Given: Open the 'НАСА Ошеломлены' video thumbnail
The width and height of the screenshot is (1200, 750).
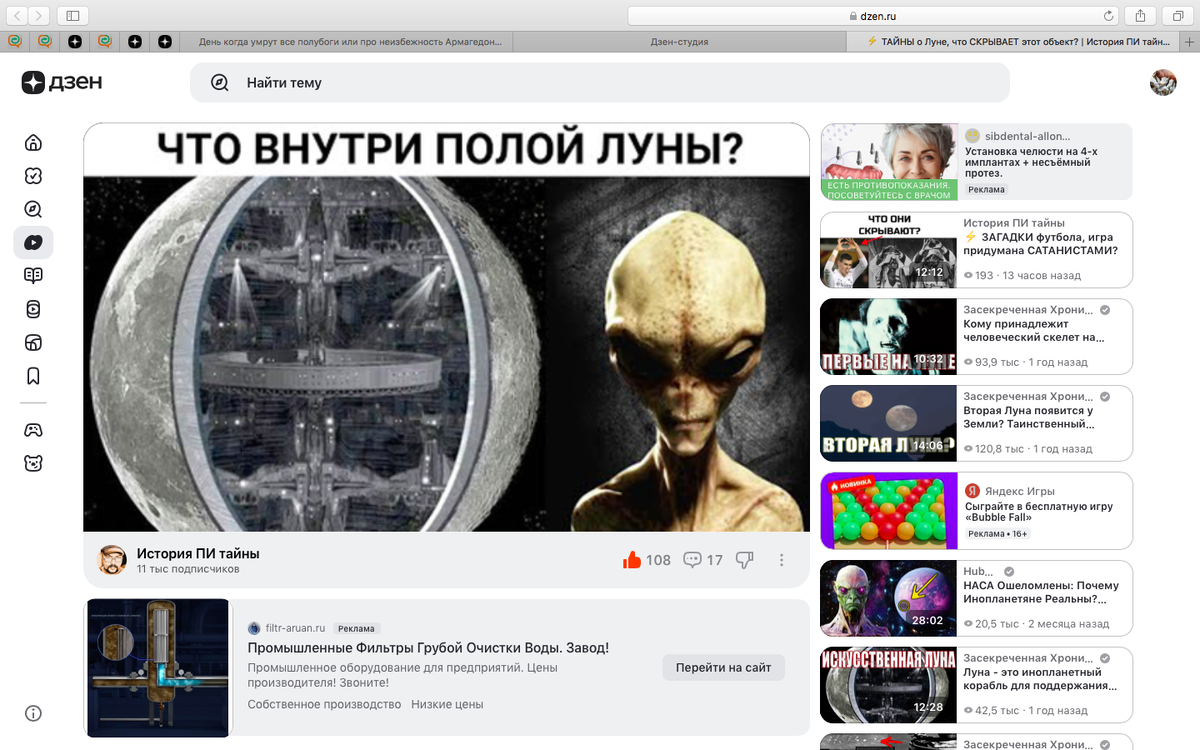Looking at the screenshot, I should point(886,598).
